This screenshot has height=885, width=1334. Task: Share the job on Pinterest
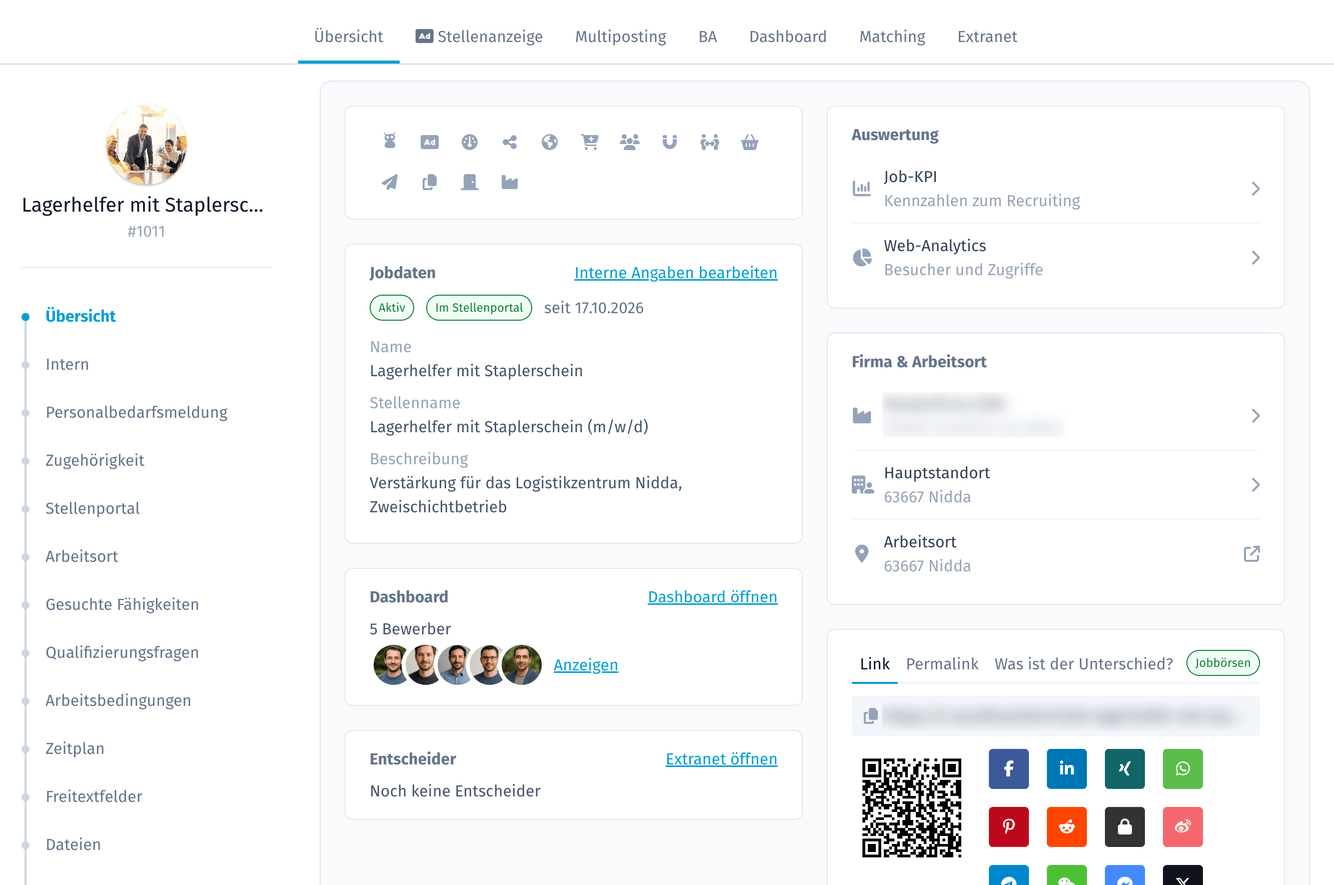(x=1009, y=827)
